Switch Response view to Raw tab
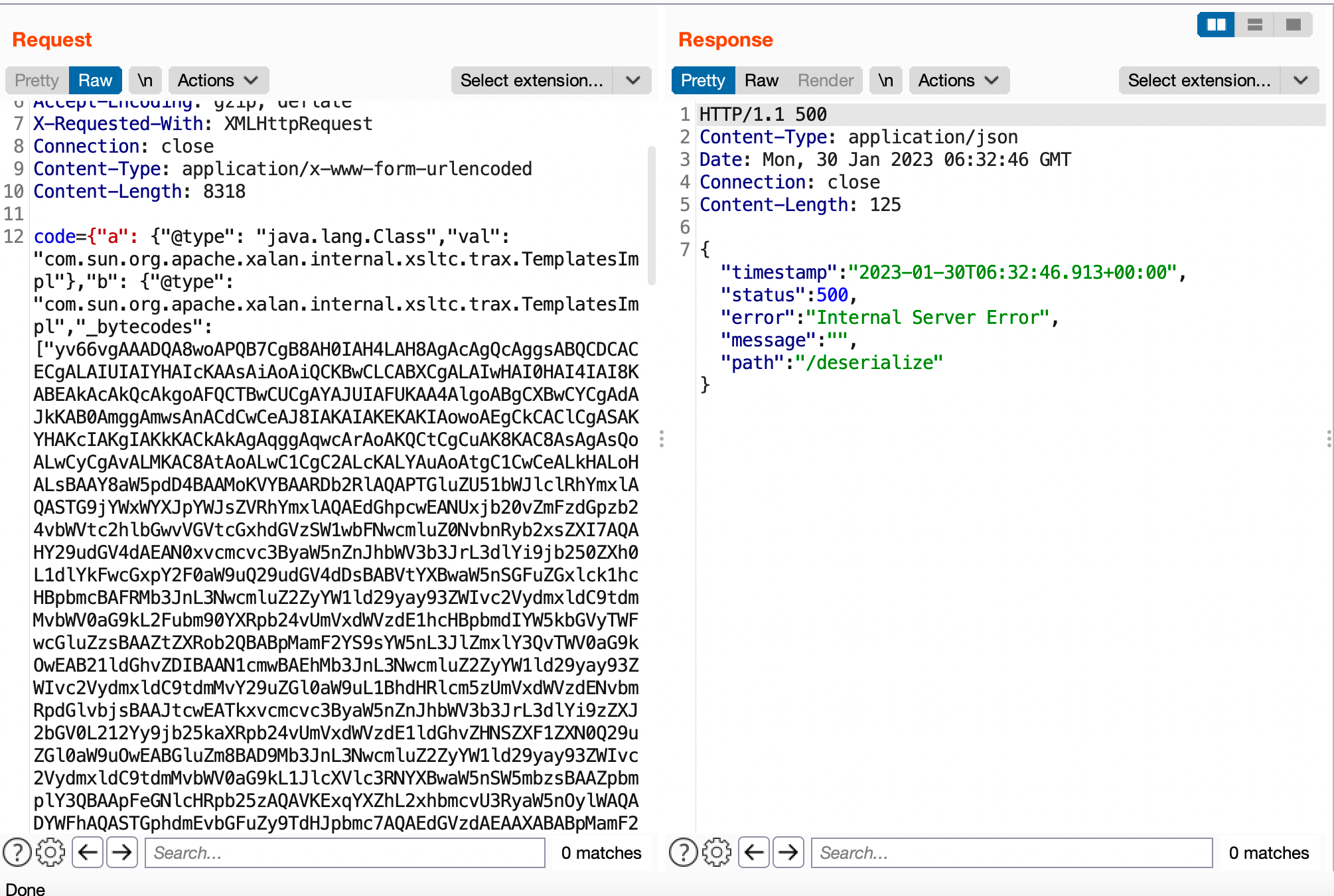The height and width of the screenshot is (896, 1334). pyautogui.click(x=761, y=80)
